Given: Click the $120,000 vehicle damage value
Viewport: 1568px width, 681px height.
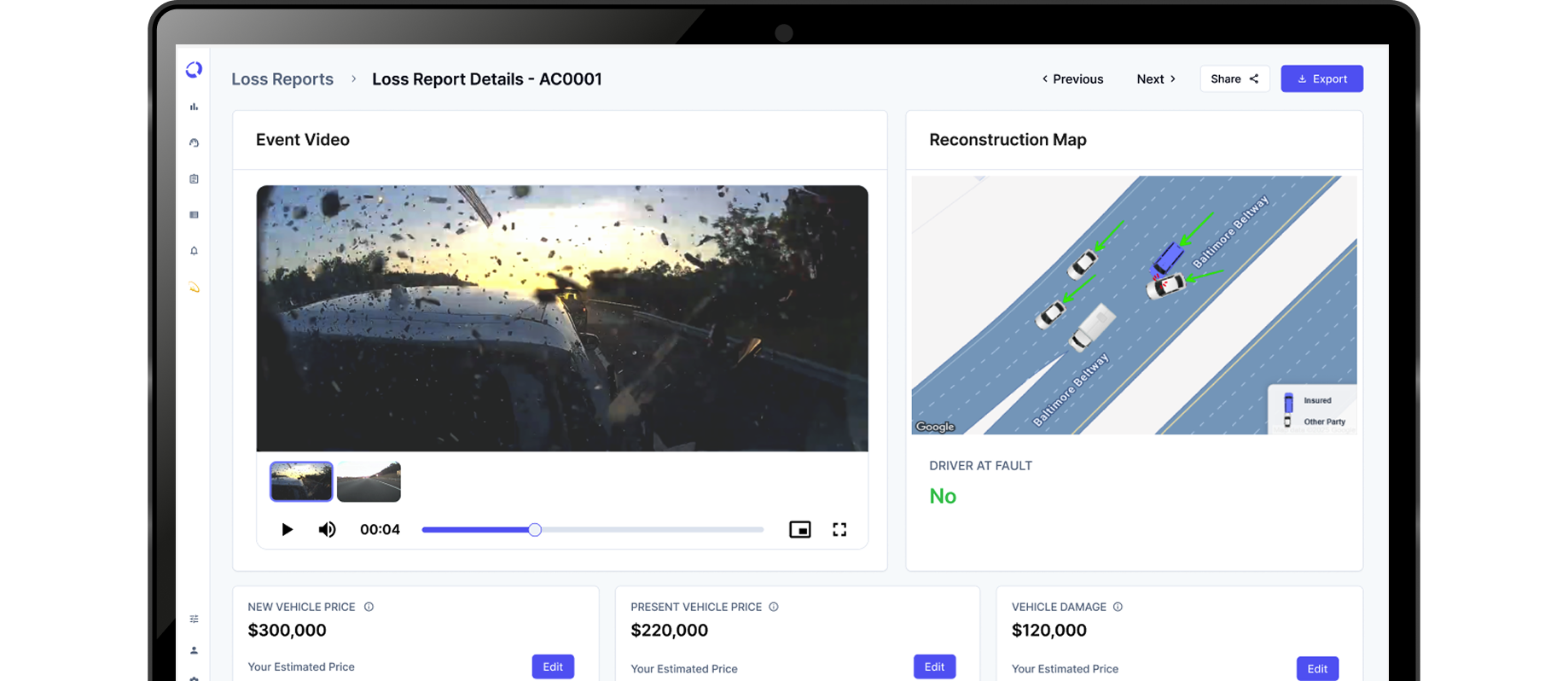Looking at the screenshot, I should pos(1049,631).
